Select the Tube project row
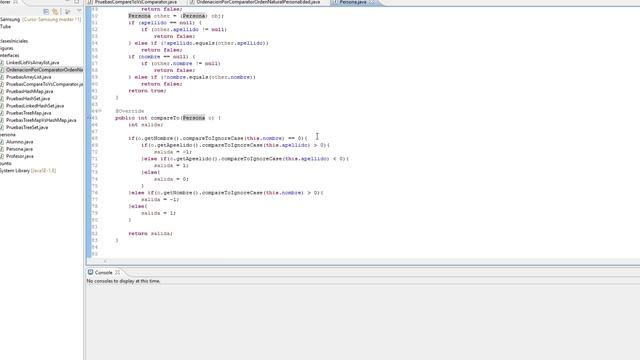Screen dimensions: 640x360 click(x=5, y=27)
